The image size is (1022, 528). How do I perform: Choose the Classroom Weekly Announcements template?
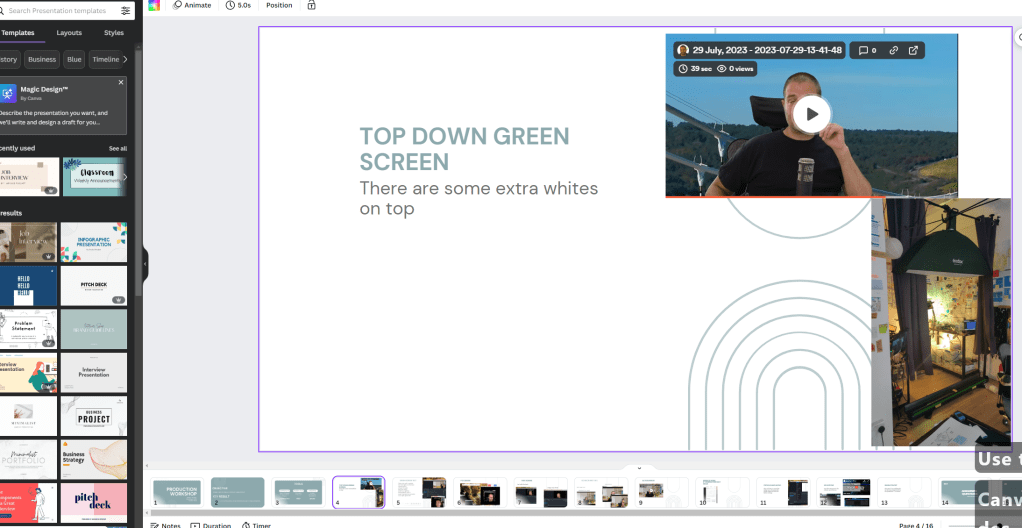93,177
